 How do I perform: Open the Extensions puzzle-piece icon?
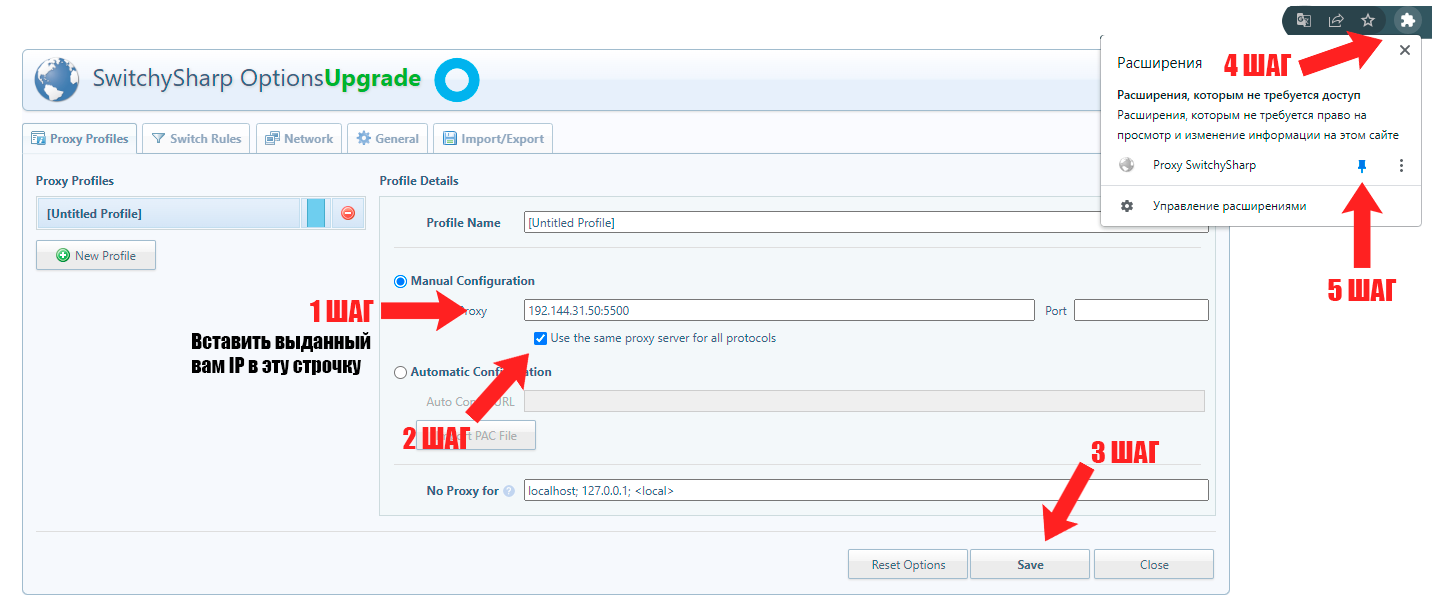coord(1408,20)
